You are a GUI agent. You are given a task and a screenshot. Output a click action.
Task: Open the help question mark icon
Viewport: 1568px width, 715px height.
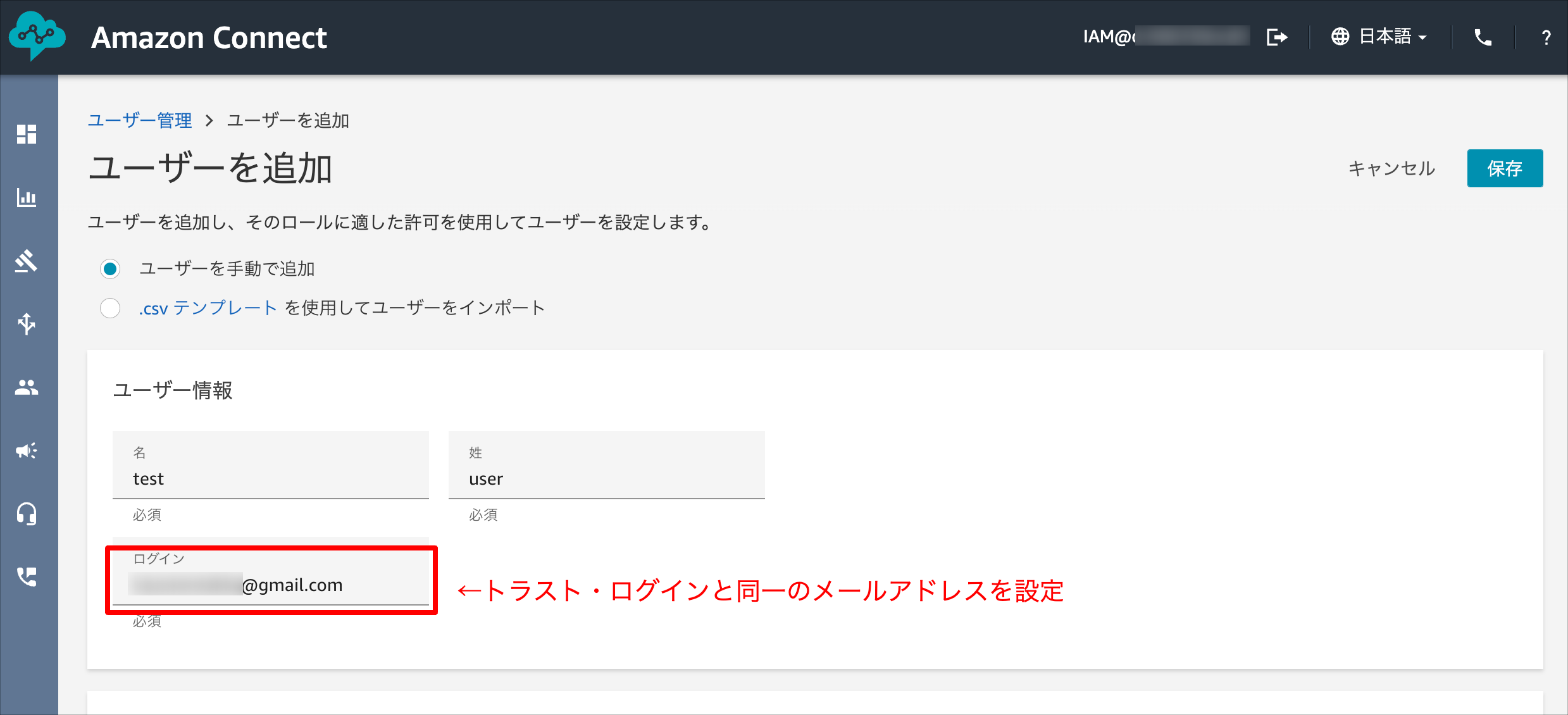point(1546,38)
